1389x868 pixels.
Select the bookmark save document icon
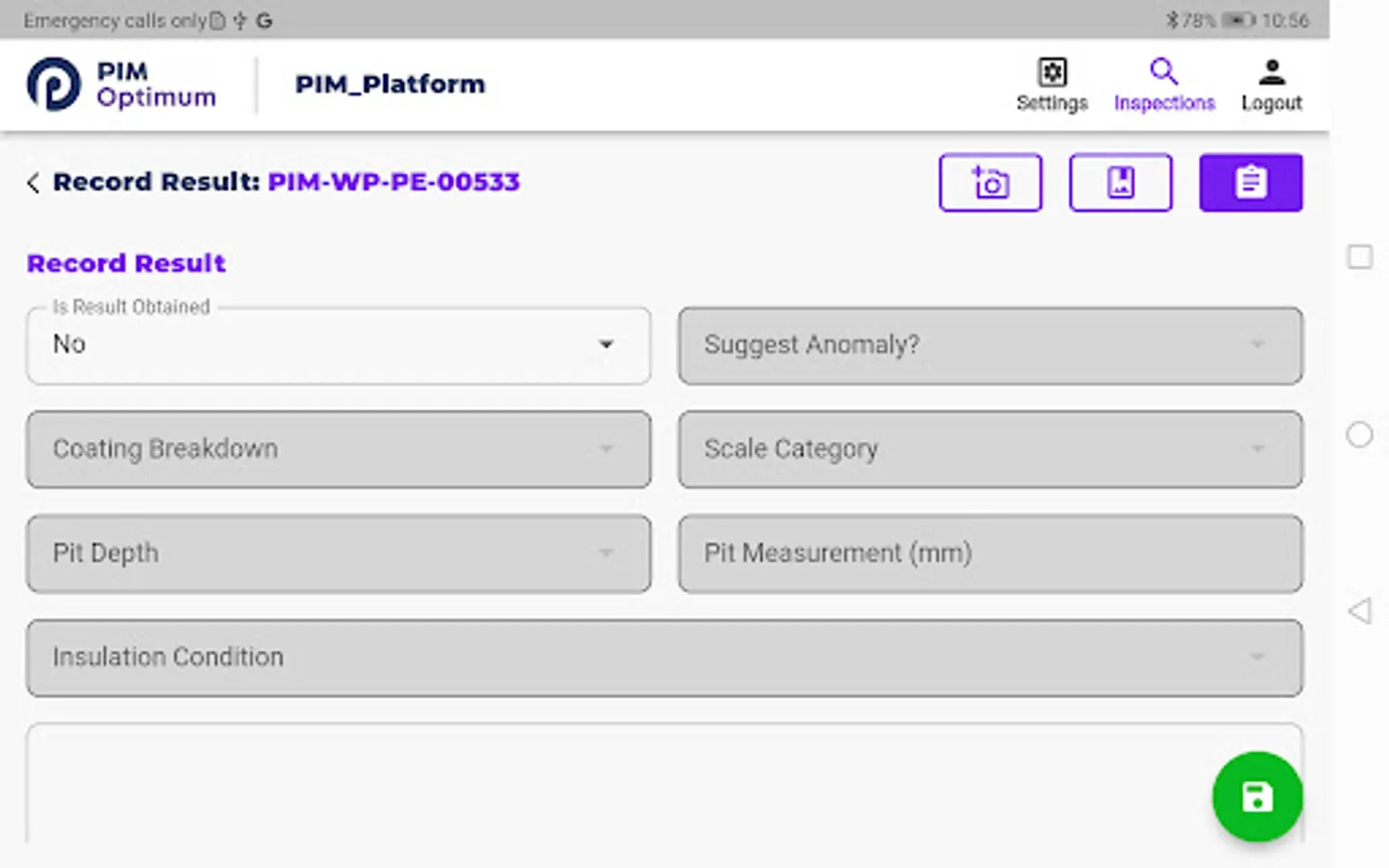[1120, 182]
